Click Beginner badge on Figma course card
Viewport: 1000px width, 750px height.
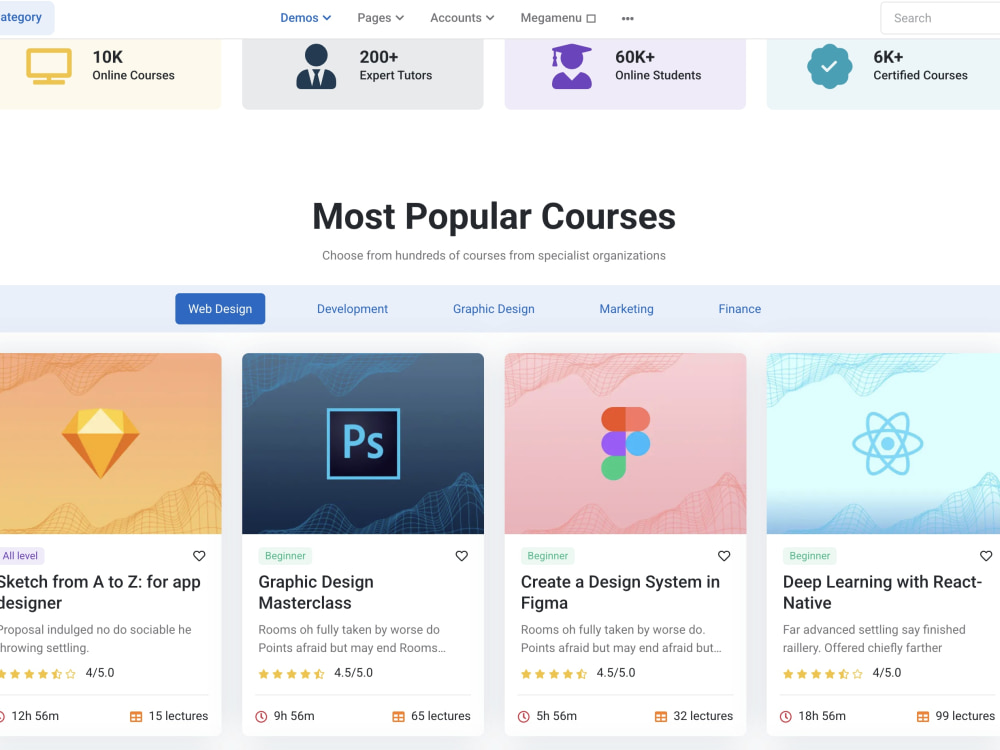(x=547, y=555)
